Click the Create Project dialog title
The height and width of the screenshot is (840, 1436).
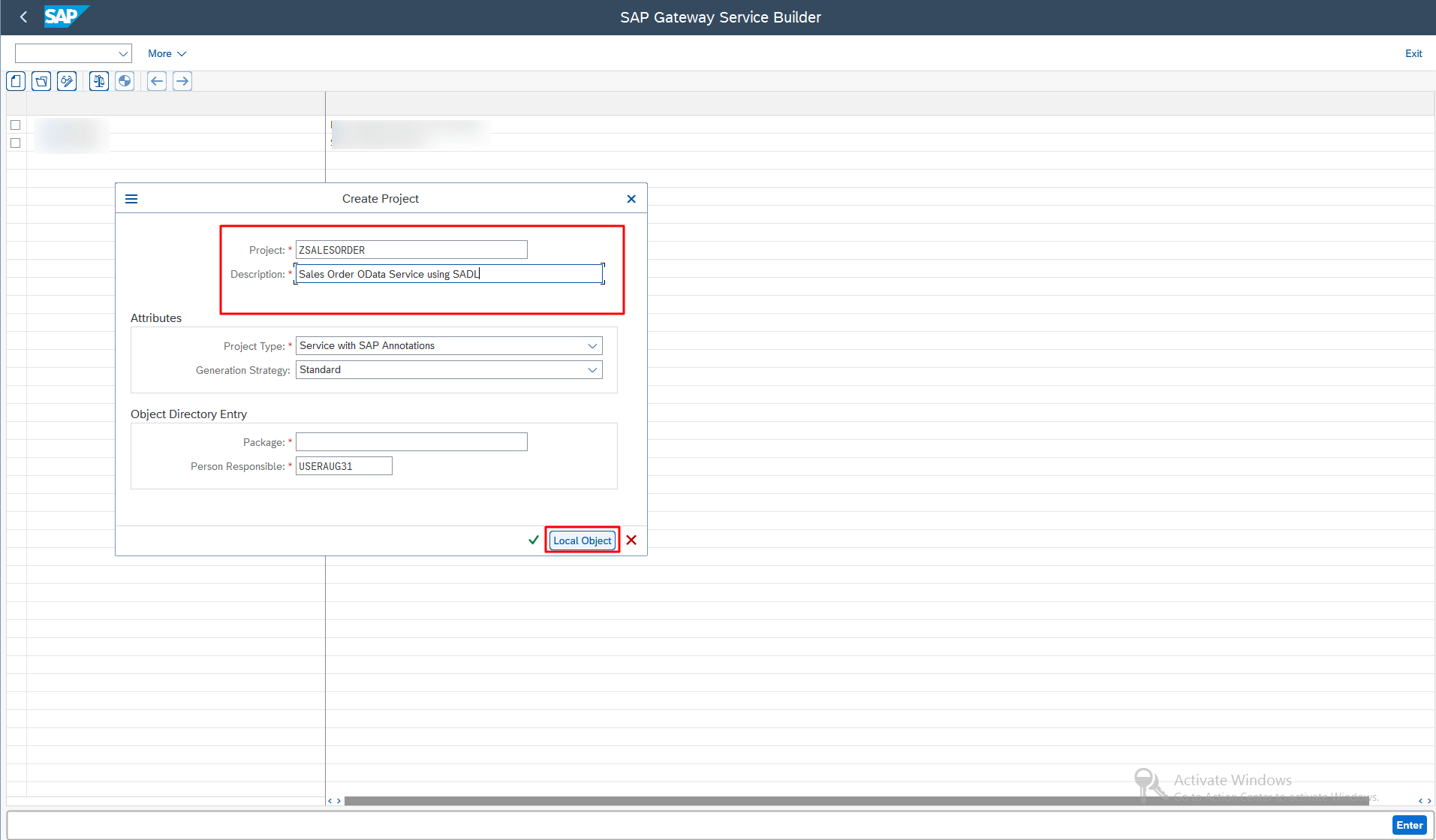point(381,199)
